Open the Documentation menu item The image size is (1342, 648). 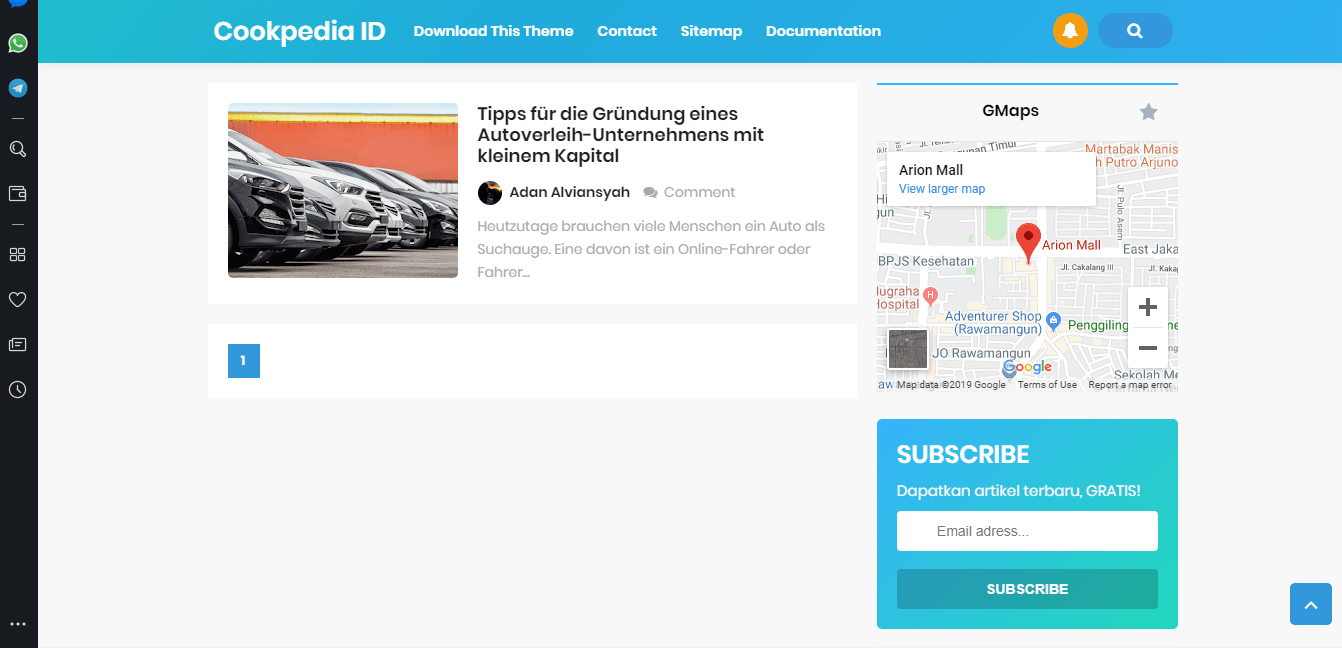(x=824, y=31)
